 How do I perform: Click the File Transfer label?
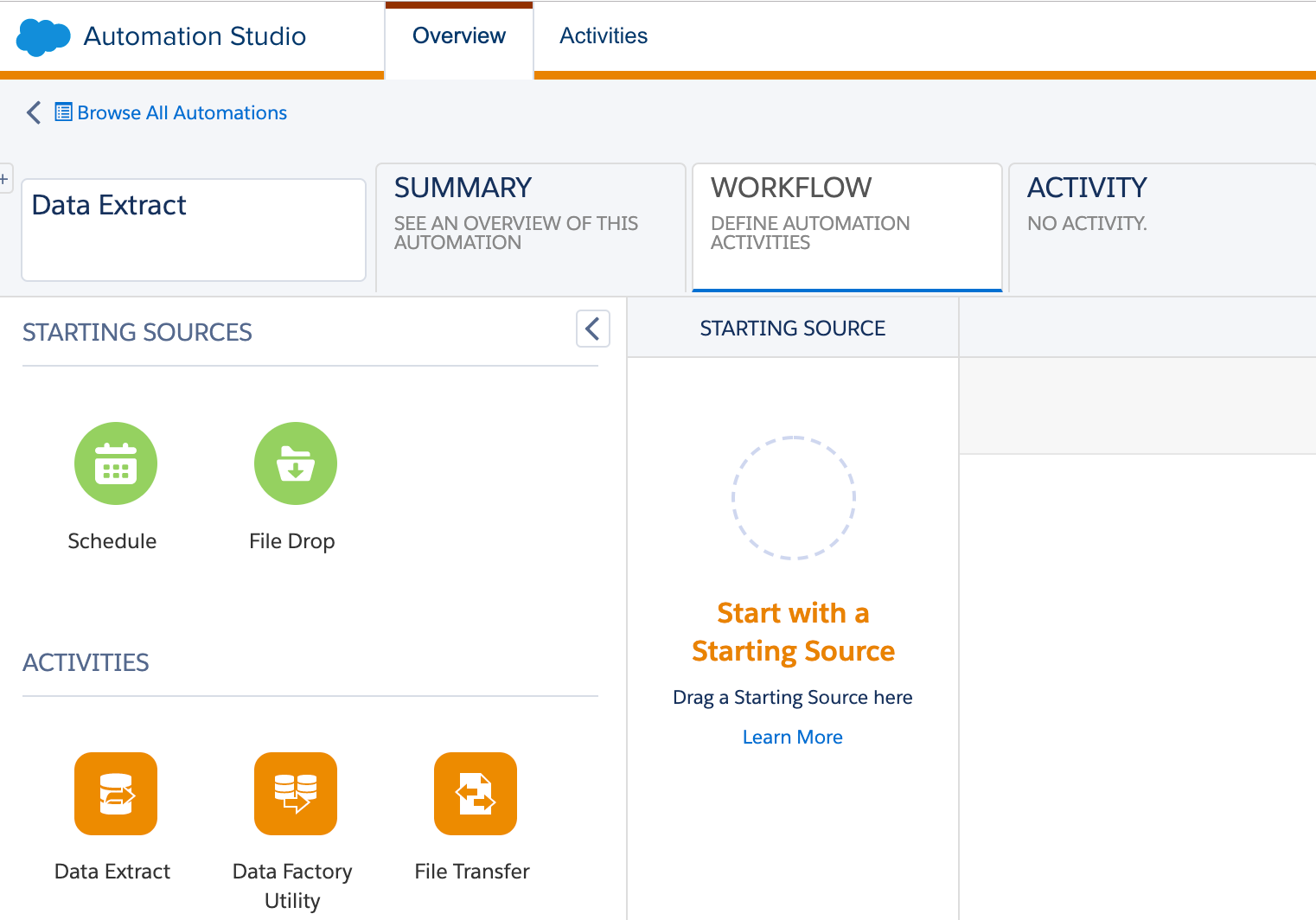(472, 872)
